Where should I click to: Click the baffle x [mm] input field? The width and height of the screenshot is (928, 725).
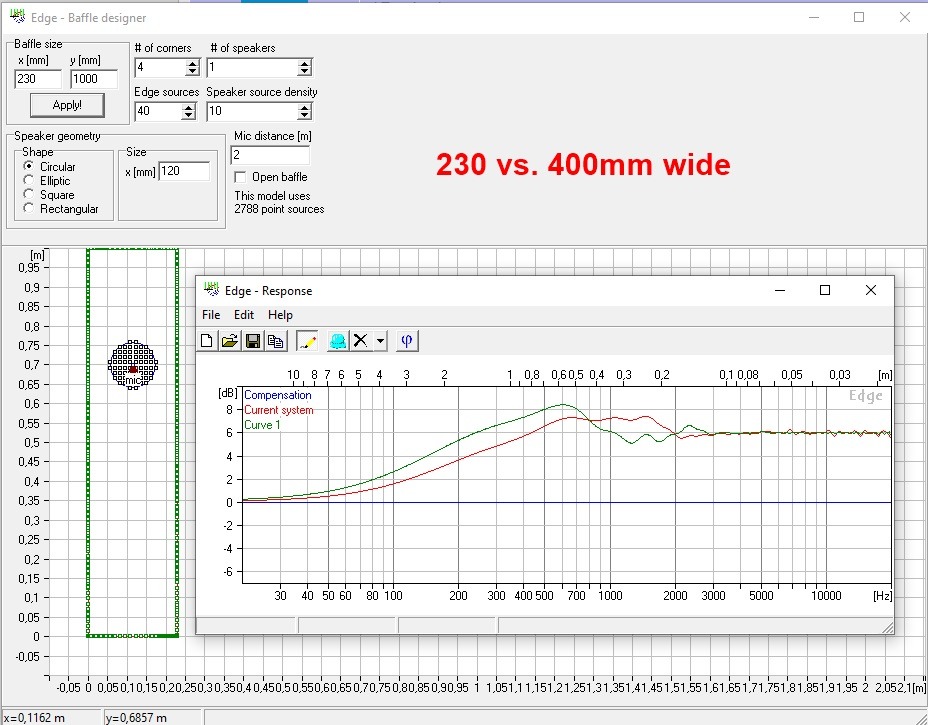pyautogui.click(x=38, y=79)
